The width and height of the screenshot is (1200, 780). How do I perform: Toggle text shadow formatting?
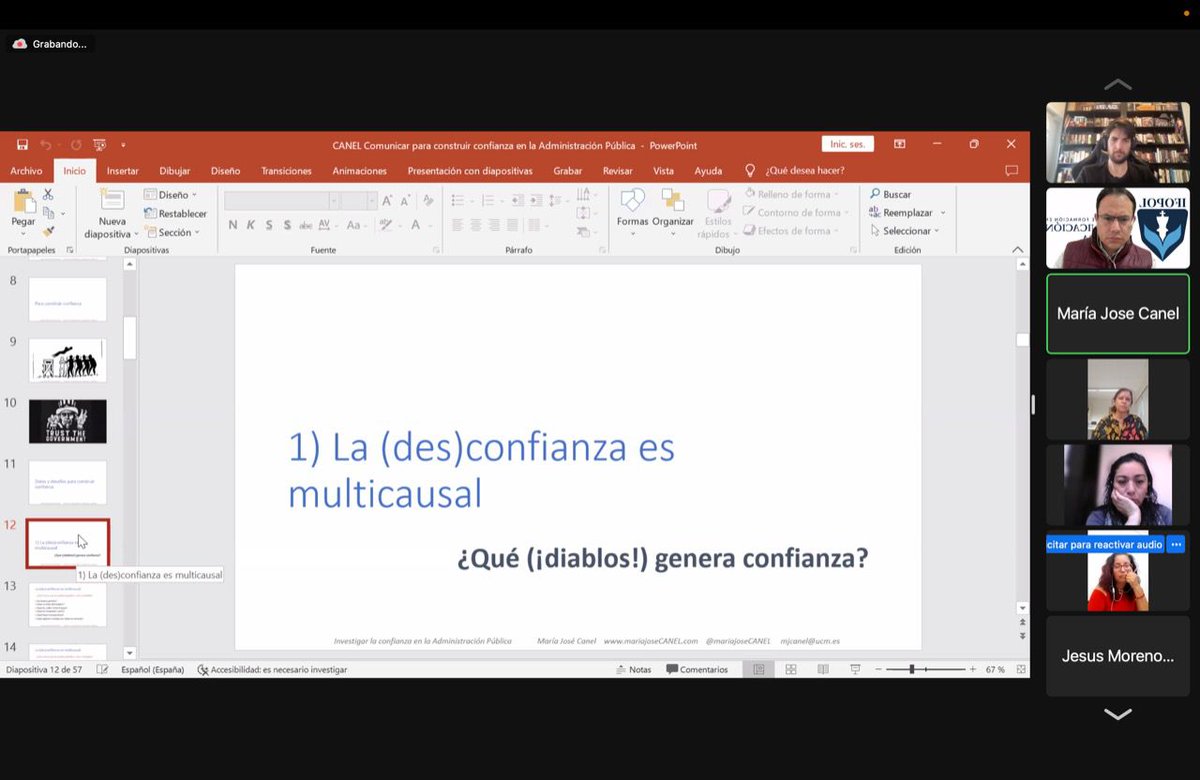coord(288,225)
